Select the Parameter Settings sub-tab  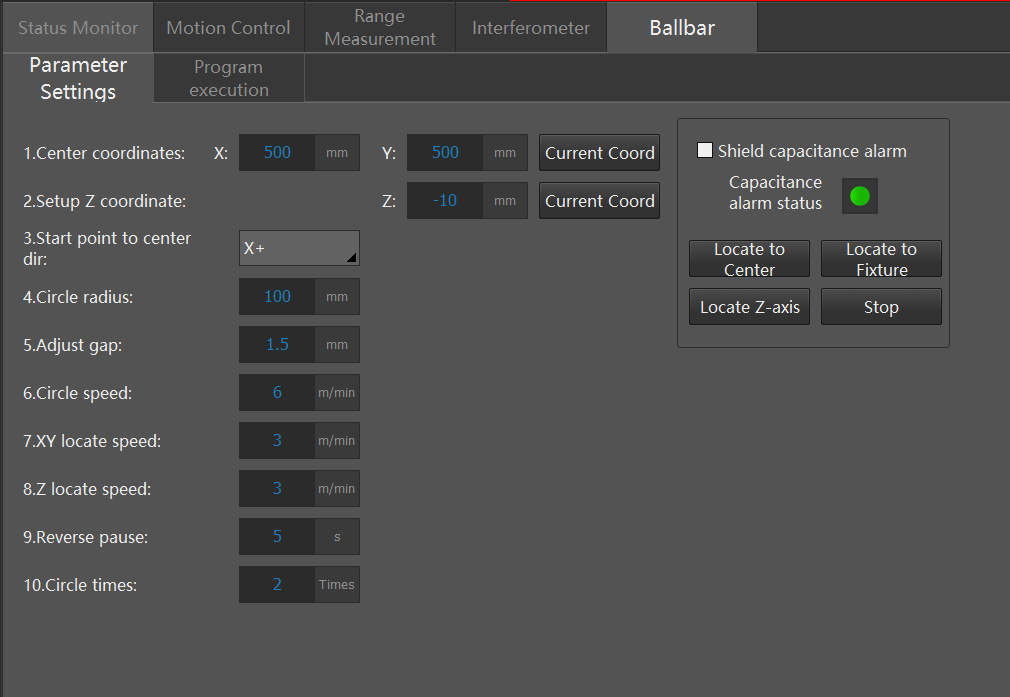(x=78, y=78)
